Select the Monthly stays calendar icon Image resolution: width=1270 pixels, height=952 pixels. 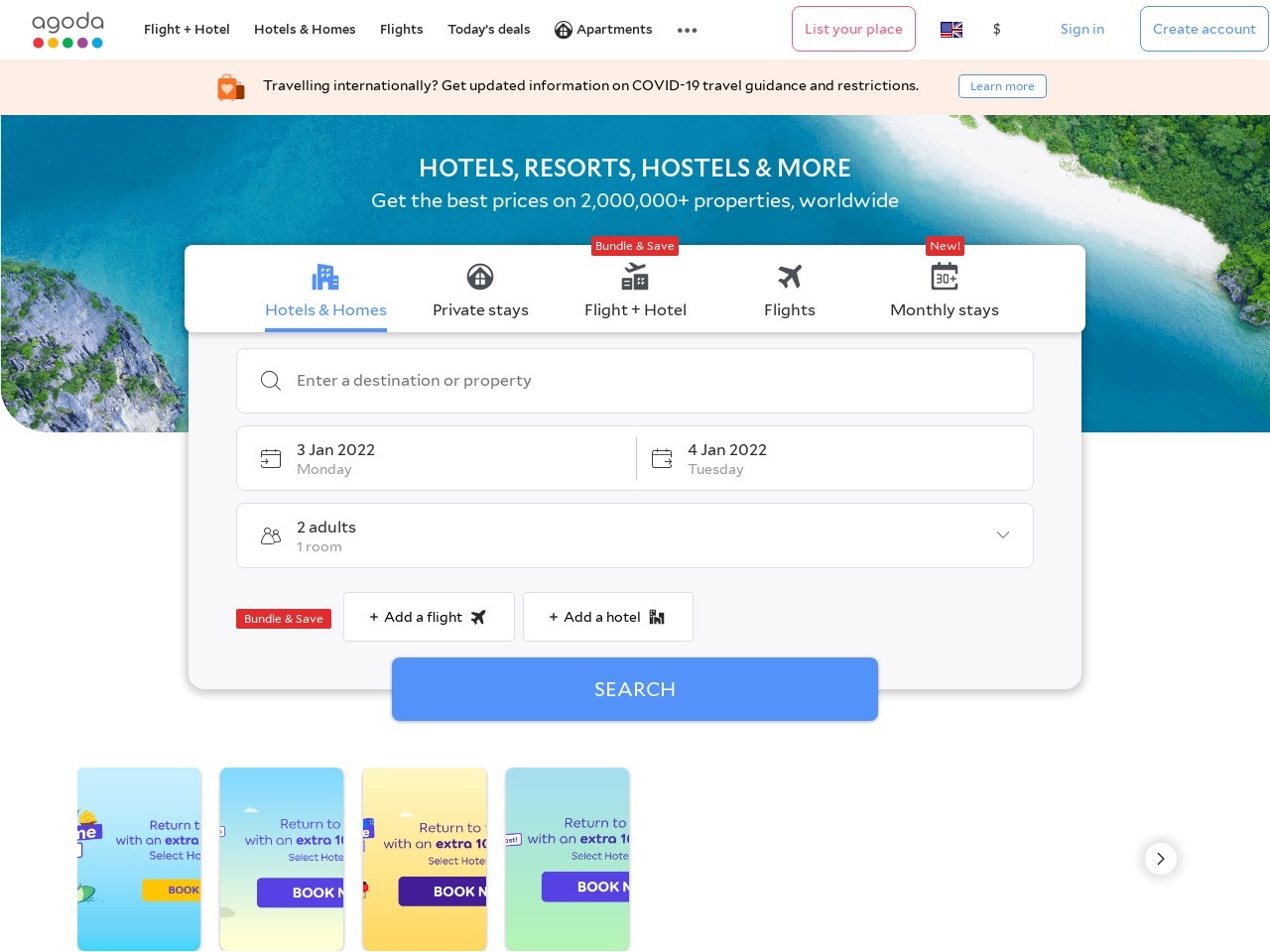click(944, 277)
